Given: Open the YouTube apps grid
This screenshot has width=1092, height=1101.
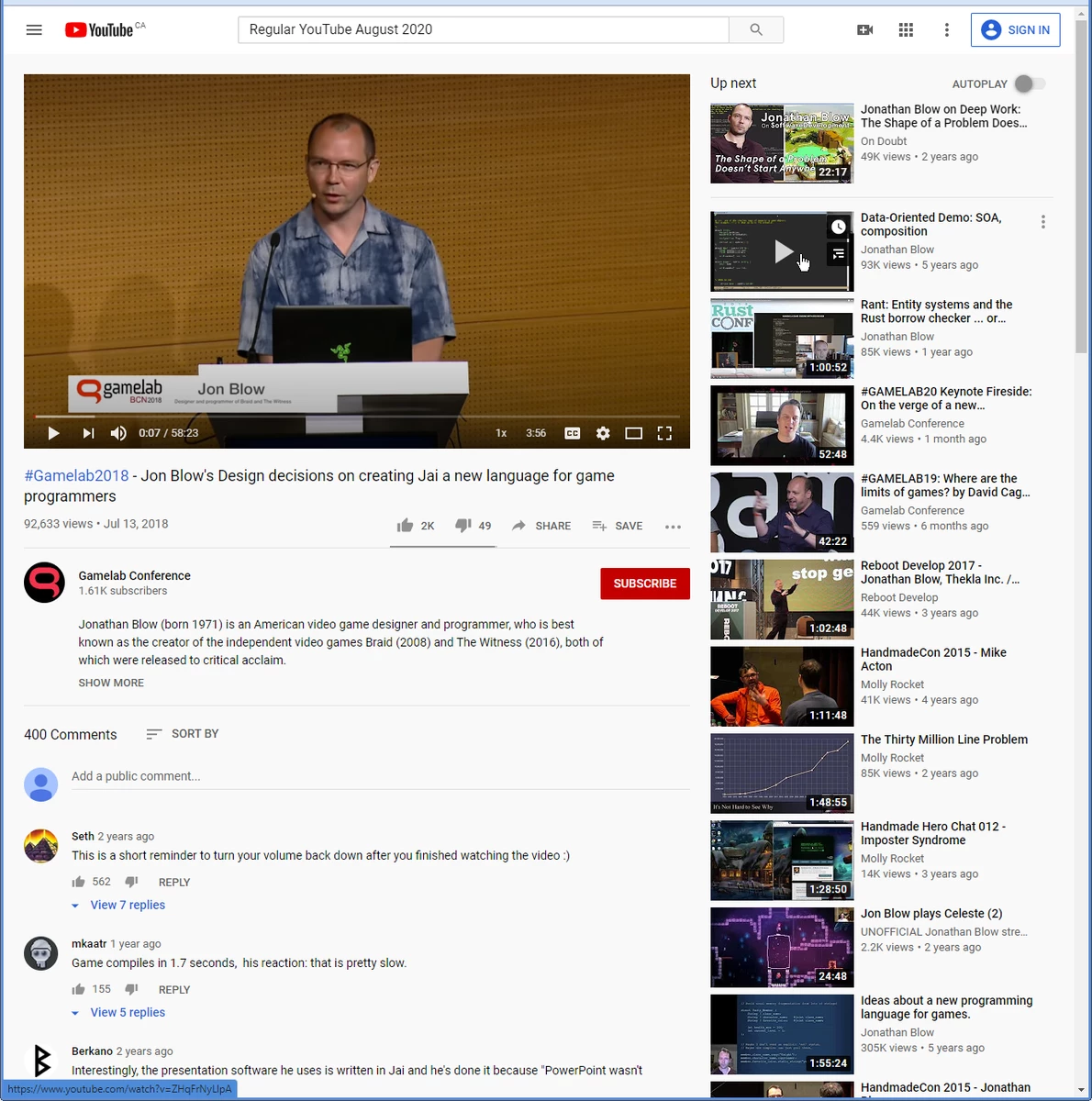Looking at the screenshot, I should coord(906,29).
